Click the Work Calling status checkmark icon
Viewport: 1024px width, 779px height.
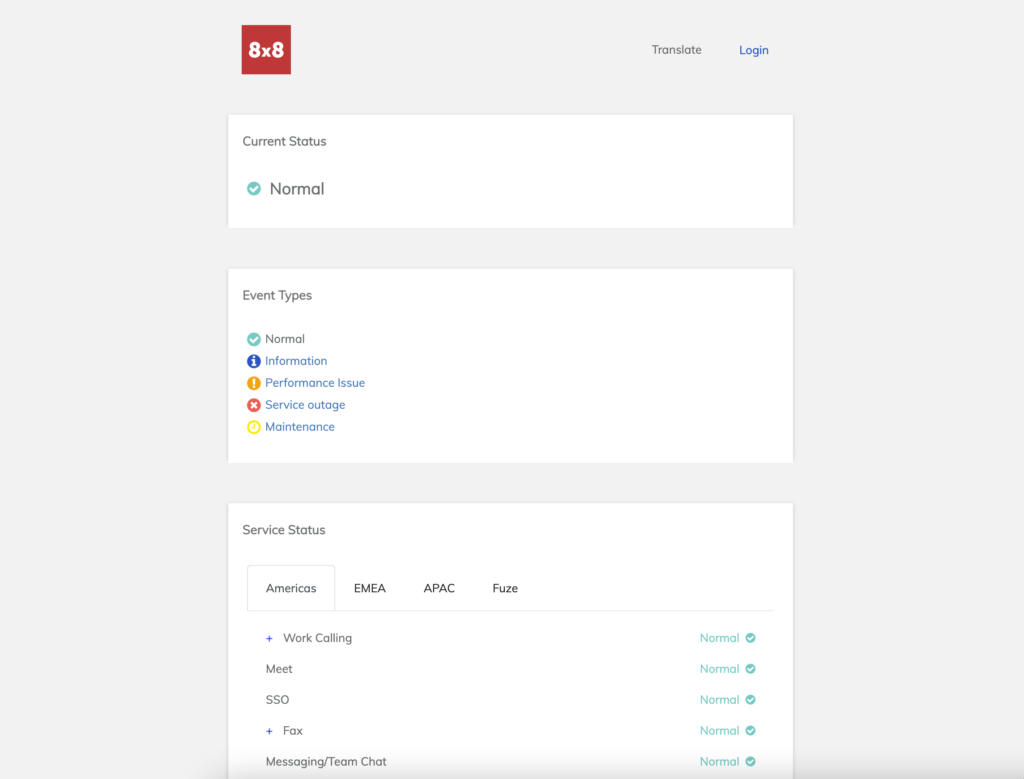750,638
